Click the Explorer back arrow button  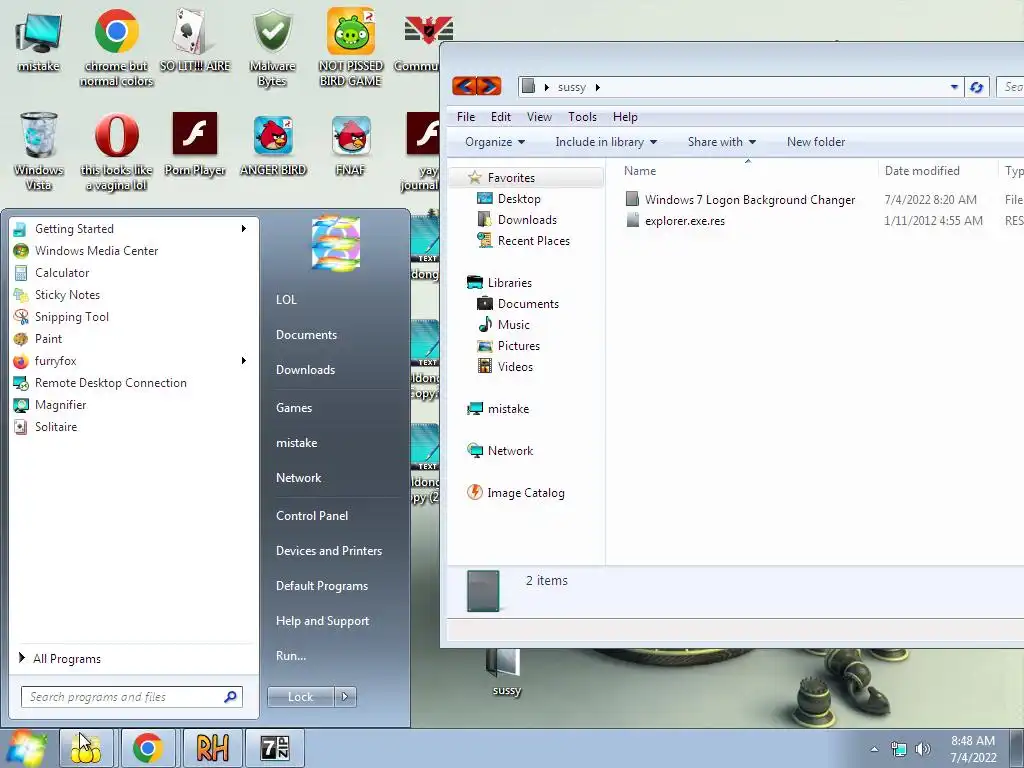click(464, 86)
